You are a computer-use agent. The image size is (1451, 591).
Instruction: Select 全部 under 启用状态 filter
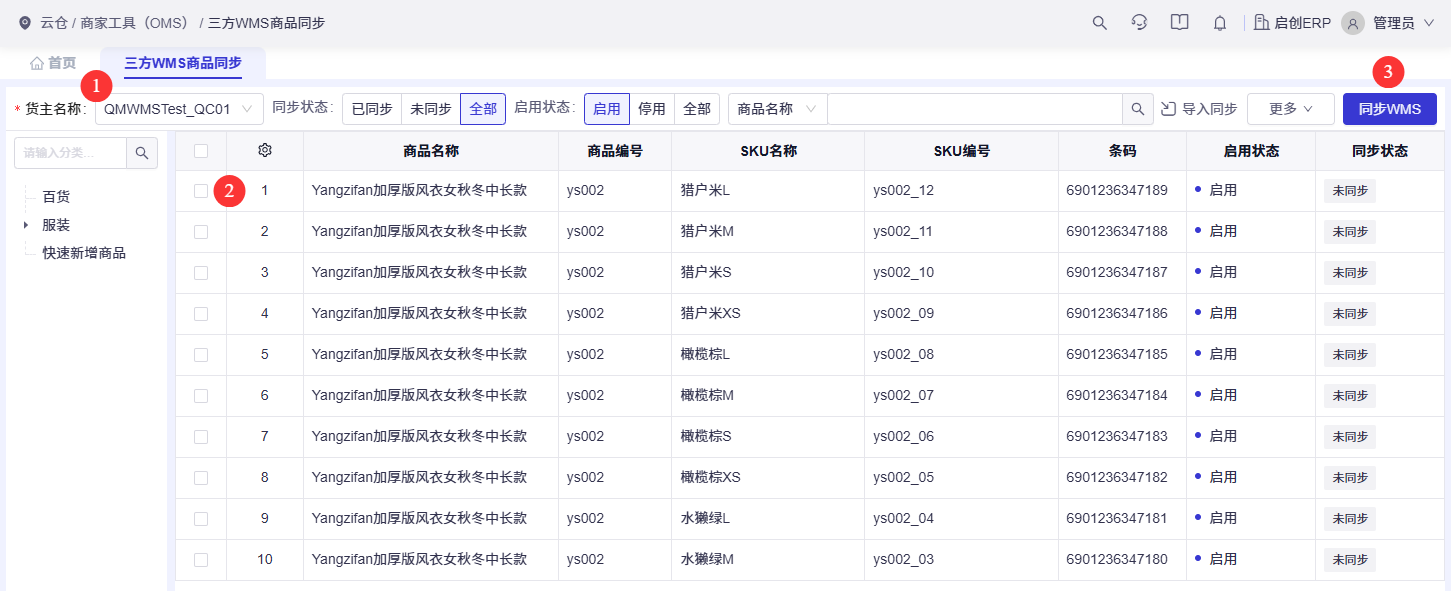click(x=697, y=109)
